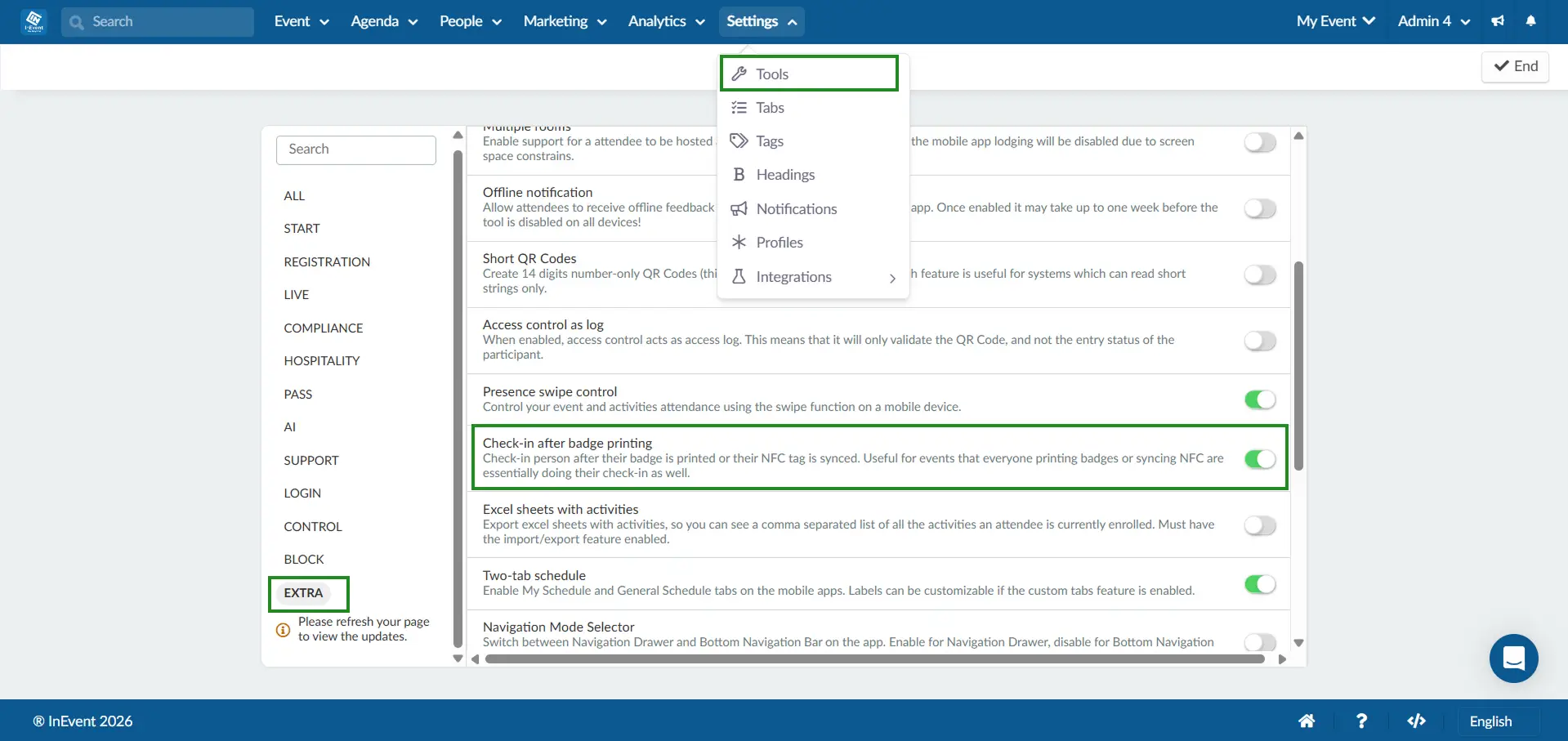Open the My Event dropdown
The image size is (1568, 741).
(1336, 21)
